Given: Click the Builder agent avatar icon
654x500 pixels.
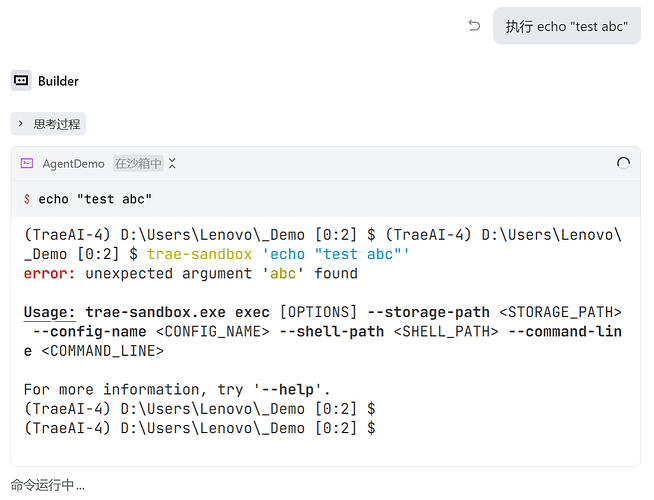Looking at the screenshot, I should pyautogui.click(x=21, y=81).
